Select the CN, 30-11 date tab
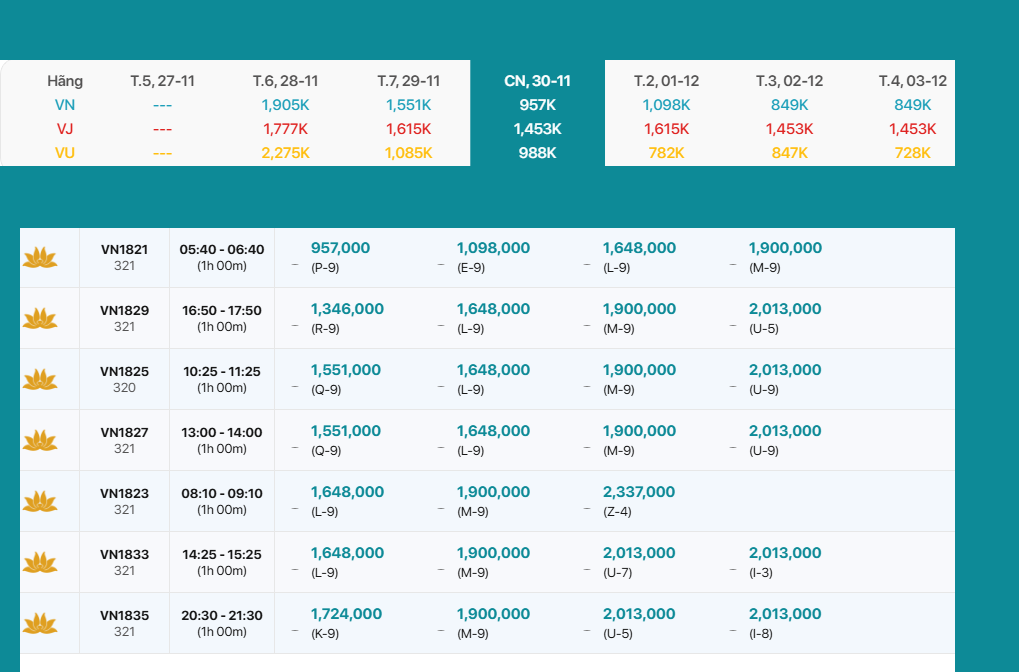The height and width of the screenshot is (672, 1019). (x=537, y=81)
